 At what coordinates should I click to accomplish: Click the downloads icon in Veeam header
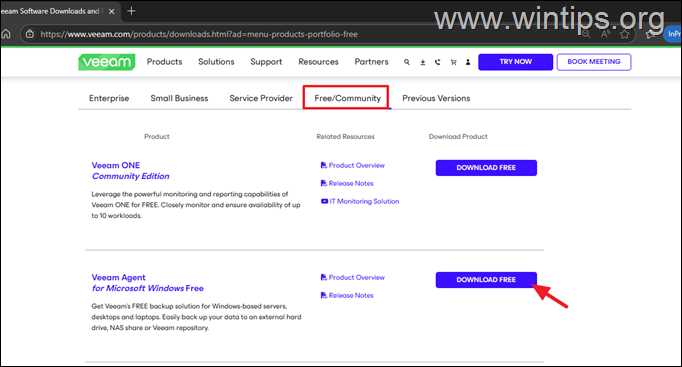tap(422, 62)
